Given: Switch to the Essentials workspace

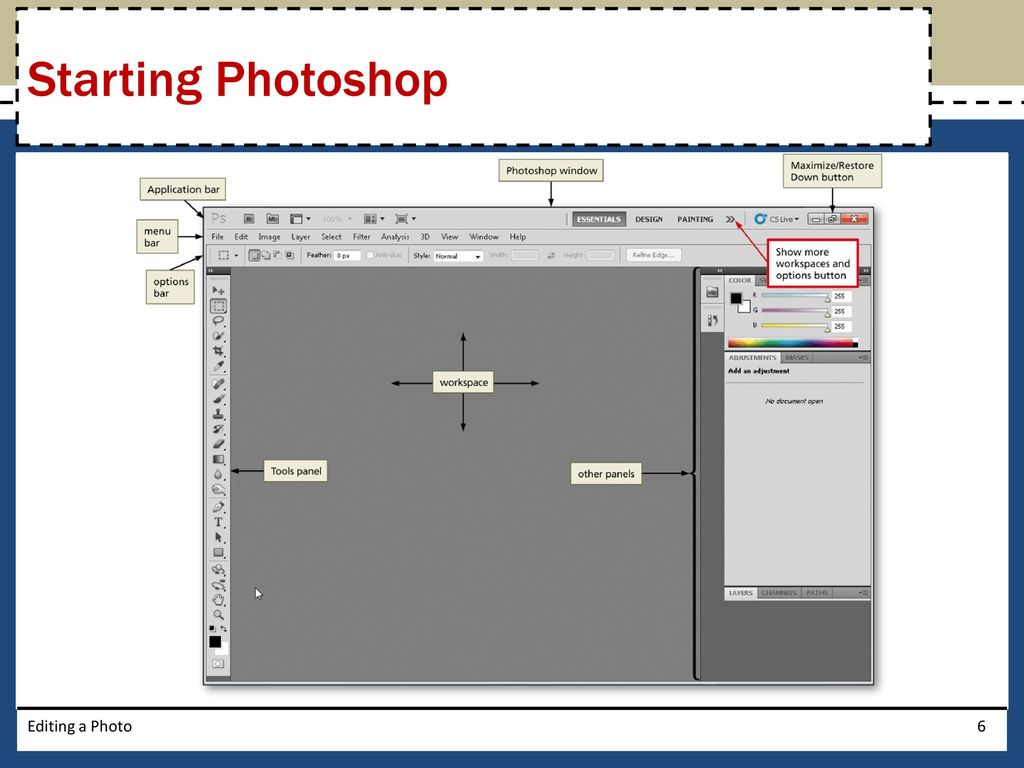Looking at the screenshot, I should pos(599,219).
